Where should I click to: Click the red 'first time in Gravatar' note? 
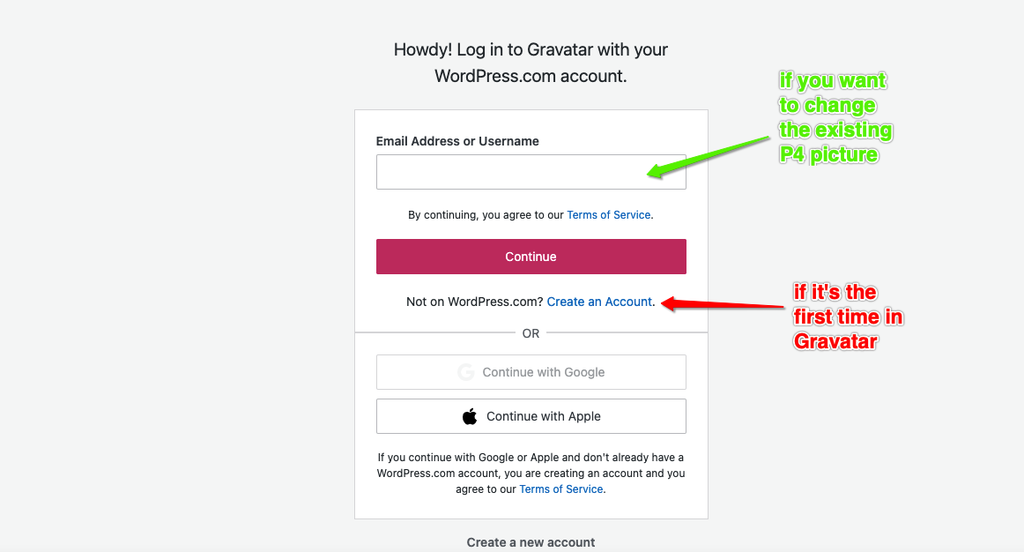pos(848,317)
